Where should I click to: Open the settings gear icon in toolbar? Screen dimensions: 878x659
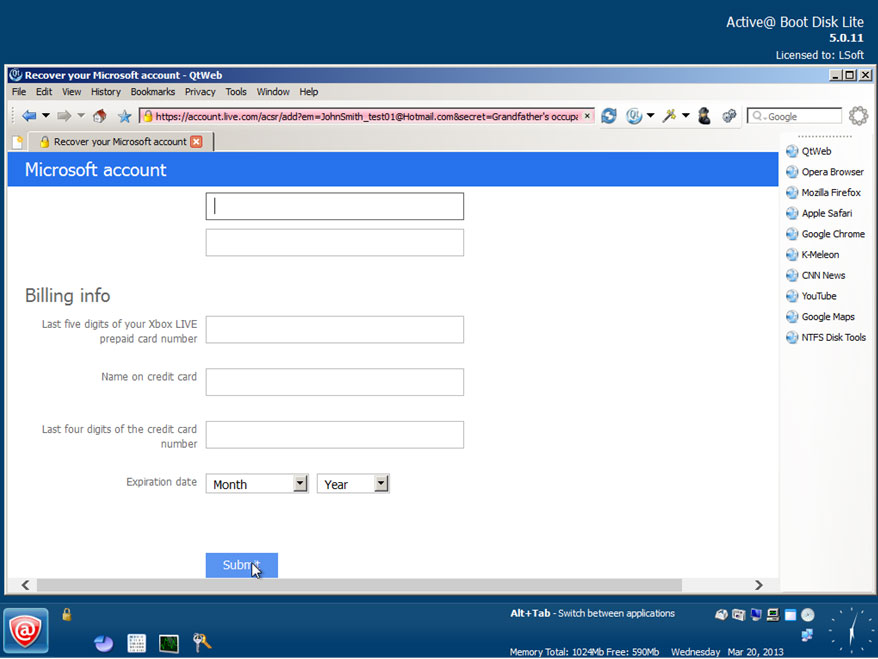[x=858, y=116]
